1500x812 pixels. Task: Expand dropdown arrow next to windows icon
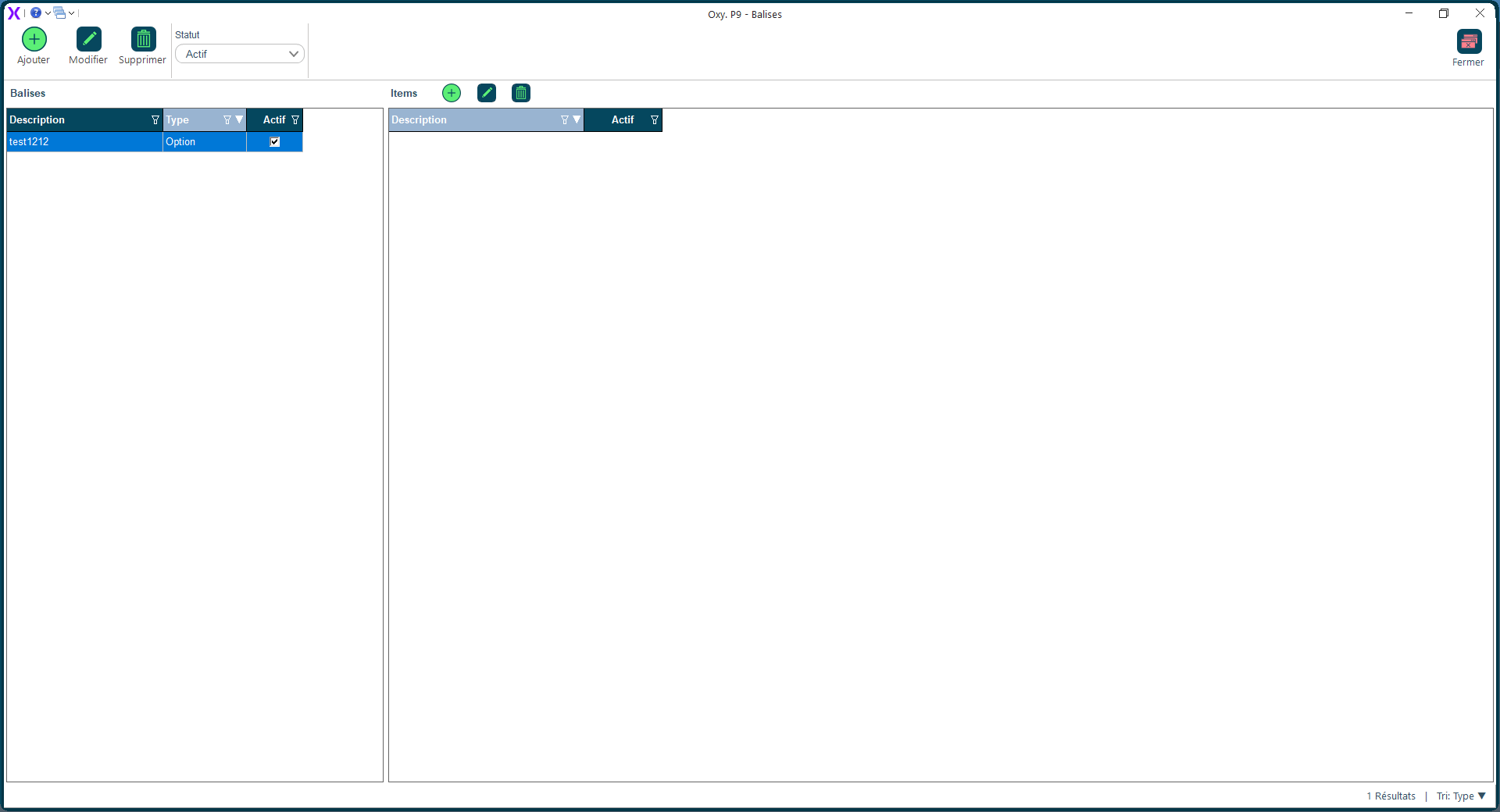pyautogui.click(x=71, y=12)
